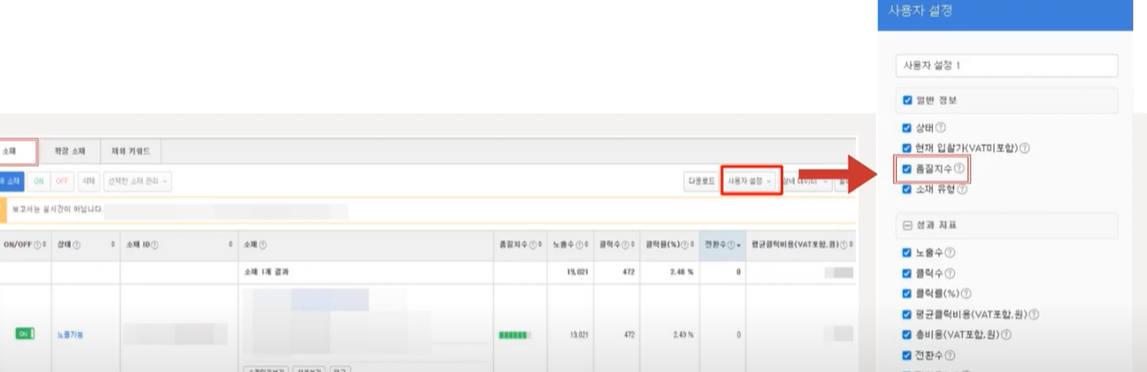Uncheck the 클릭수 checkbox in settings
Image resolution: width=1147 pixels, height=372 pixels.
click(907, 273)
